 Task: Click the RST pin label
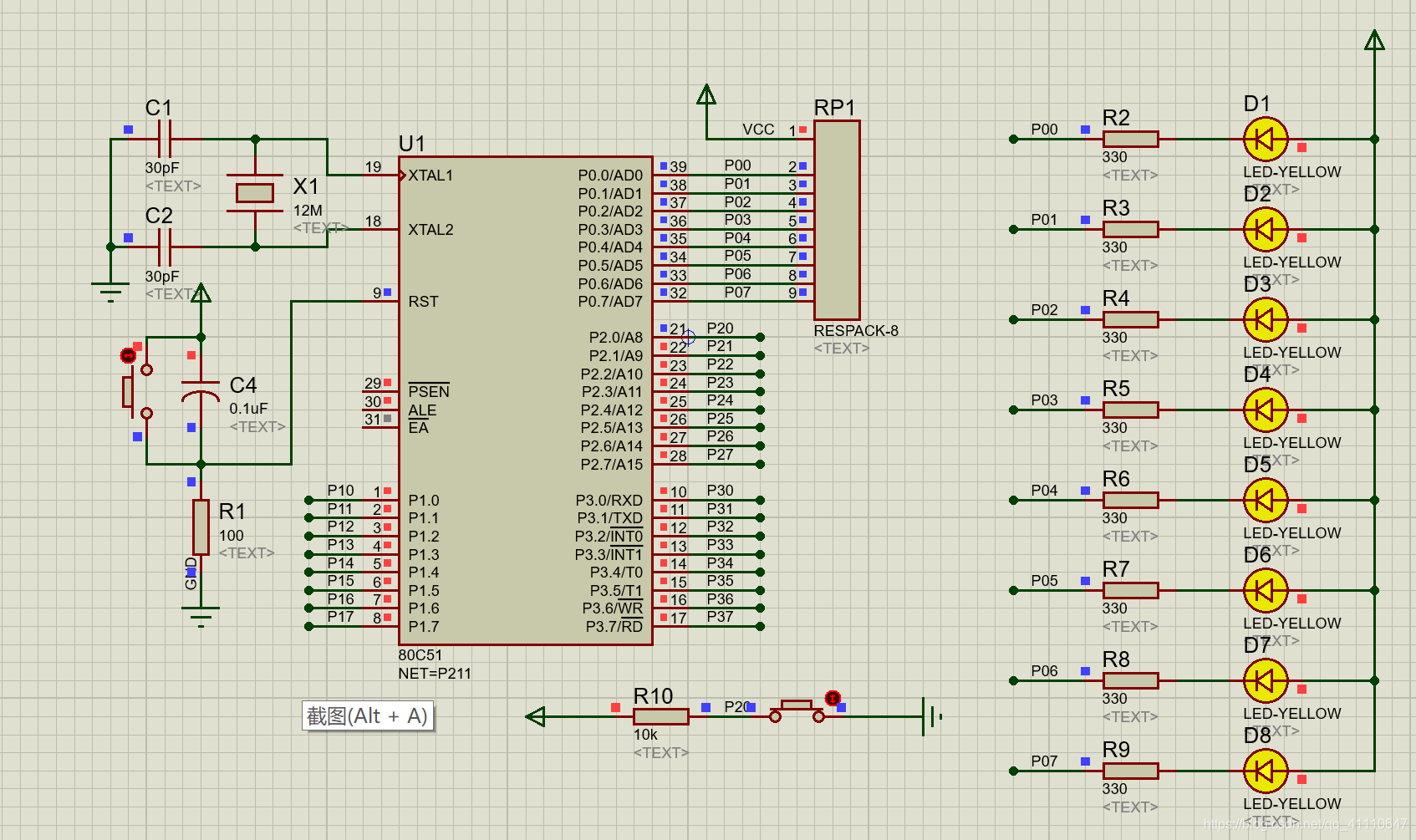click(x=423, y=302)
